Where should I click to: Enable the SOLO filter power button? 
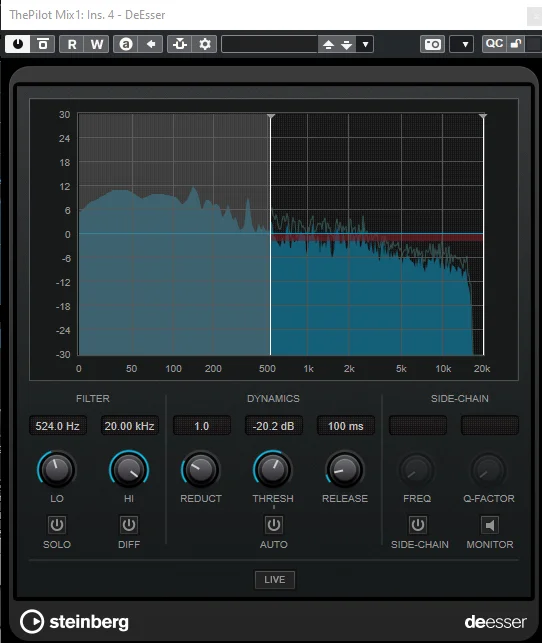[57, 524]
